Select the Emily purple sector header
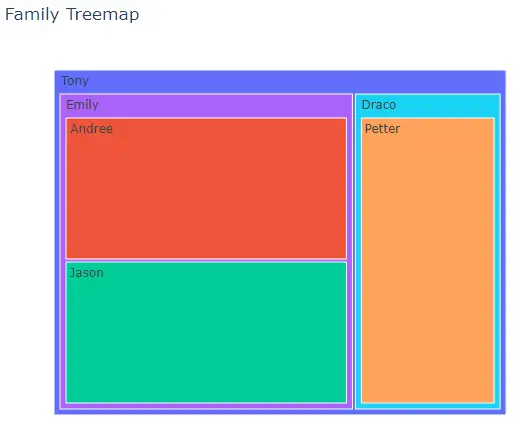Image resolution: width=519 pixels, height=426 pixels. click(206, 106)
